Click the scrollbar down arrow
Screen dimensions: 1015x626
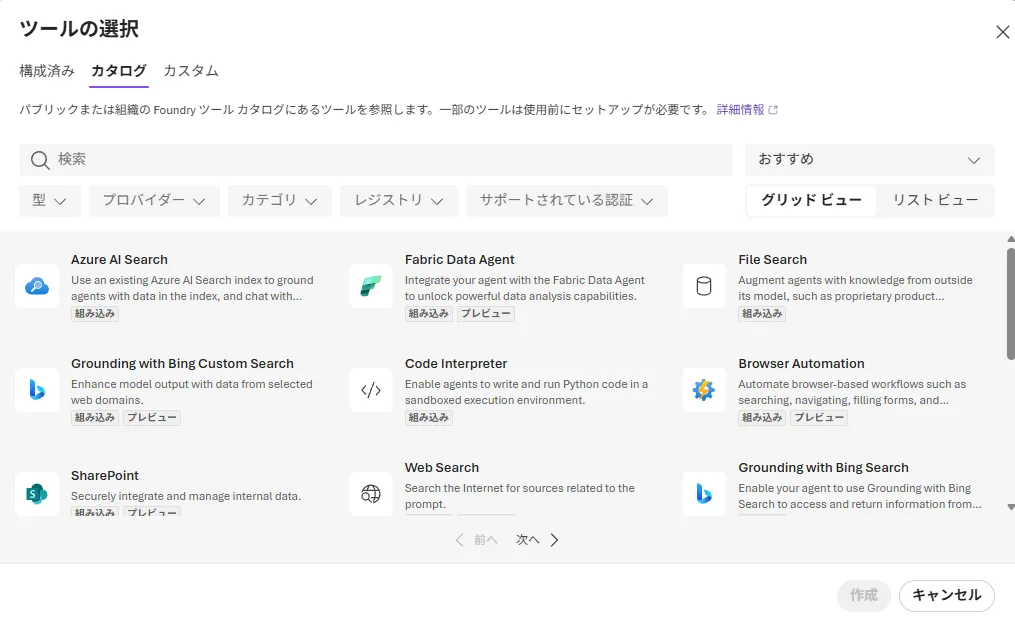[x=1010, y=507]
